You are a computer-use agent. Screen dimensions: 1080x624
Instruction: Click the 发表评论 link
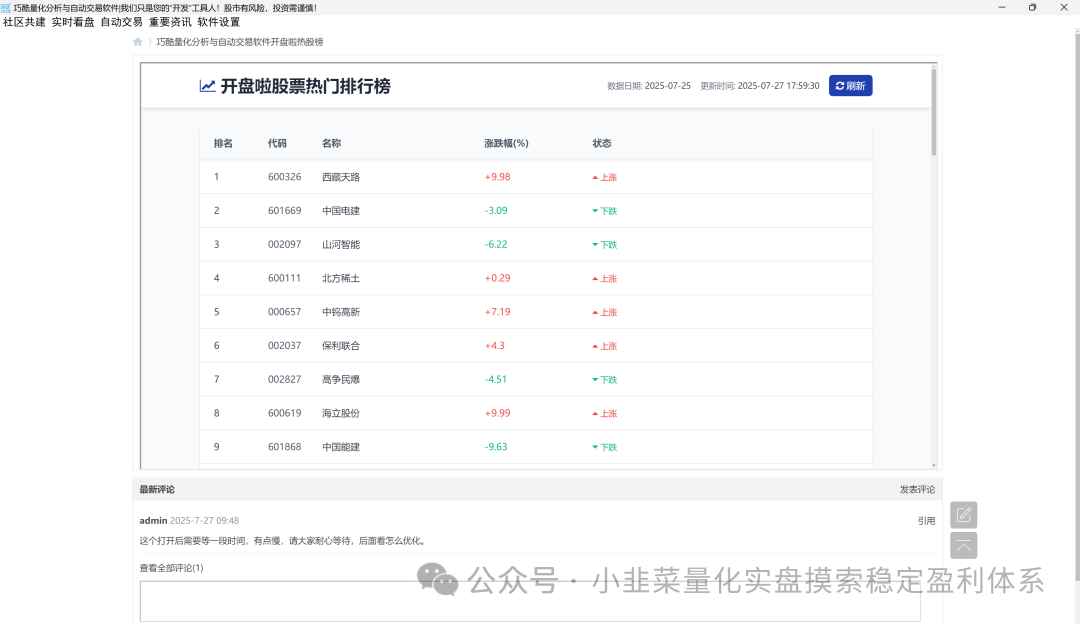(917, 490)
